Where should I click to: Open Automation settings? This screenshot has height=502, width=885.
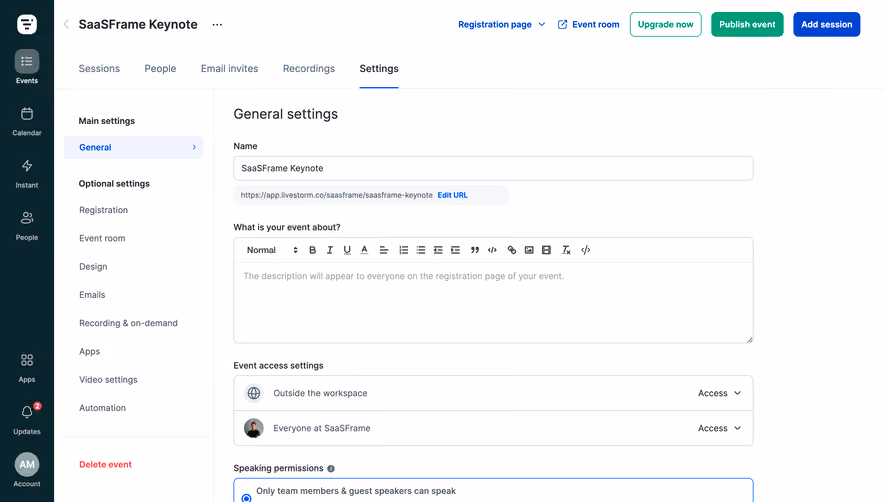[x=102, y=408]
